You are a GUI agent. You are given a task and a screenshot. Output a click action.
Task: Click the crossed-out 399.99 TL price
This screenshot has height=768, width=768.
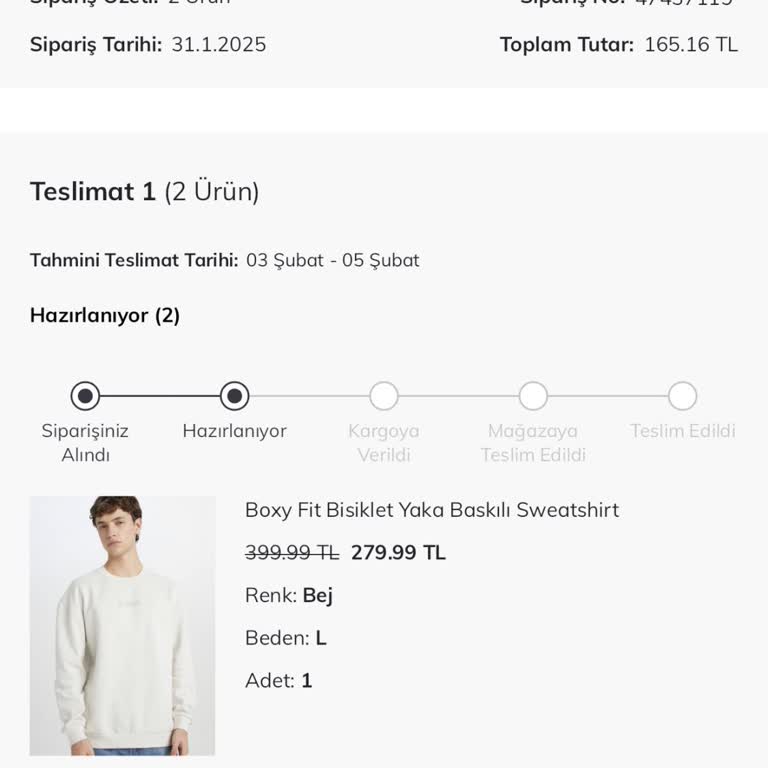292,553
